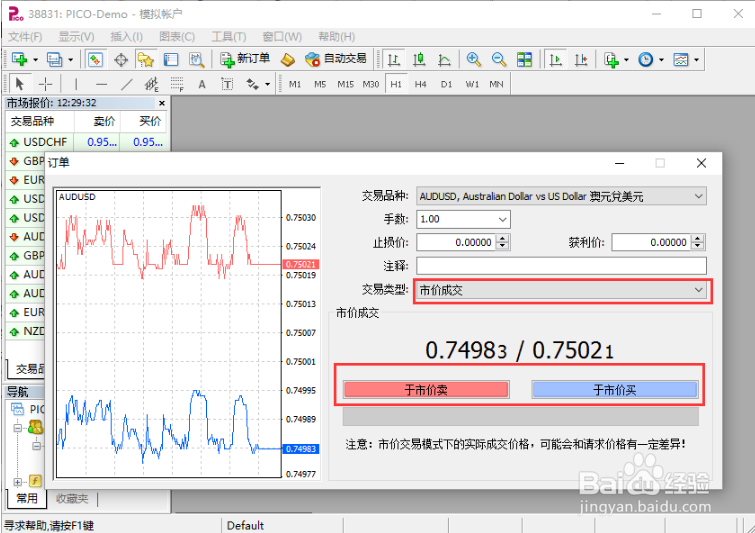
Task: Select the text A tool
Action: coord(202,84)
